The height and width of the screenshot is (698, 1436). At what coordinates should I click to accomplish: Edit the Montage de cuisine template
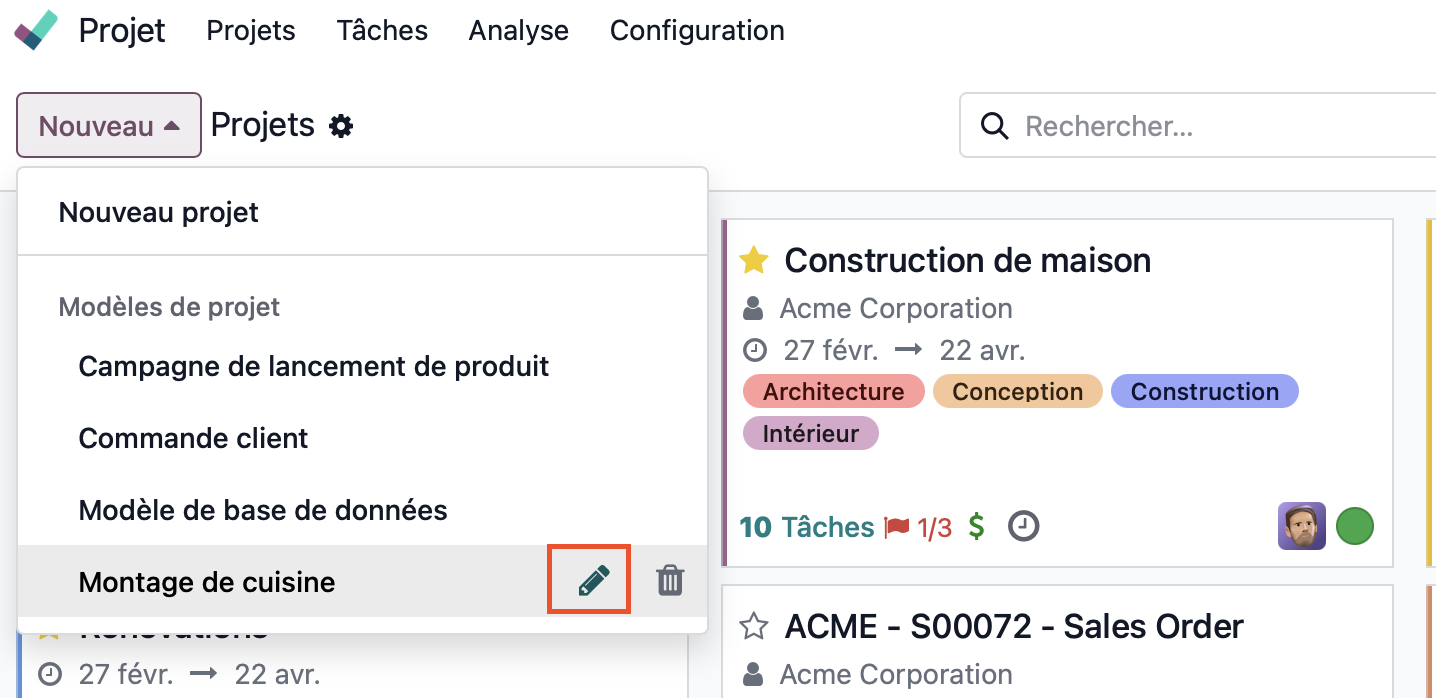pyautogui.click(x=592, y=581)
